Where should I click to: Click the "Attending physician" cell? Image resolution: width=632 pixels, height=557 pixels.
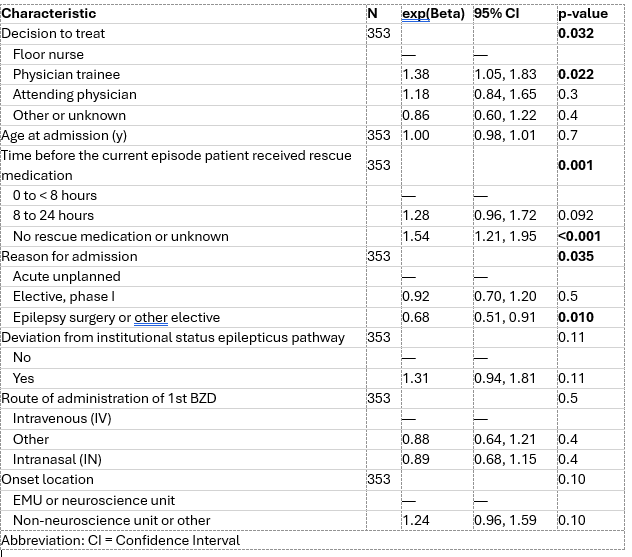coord(75,94)
